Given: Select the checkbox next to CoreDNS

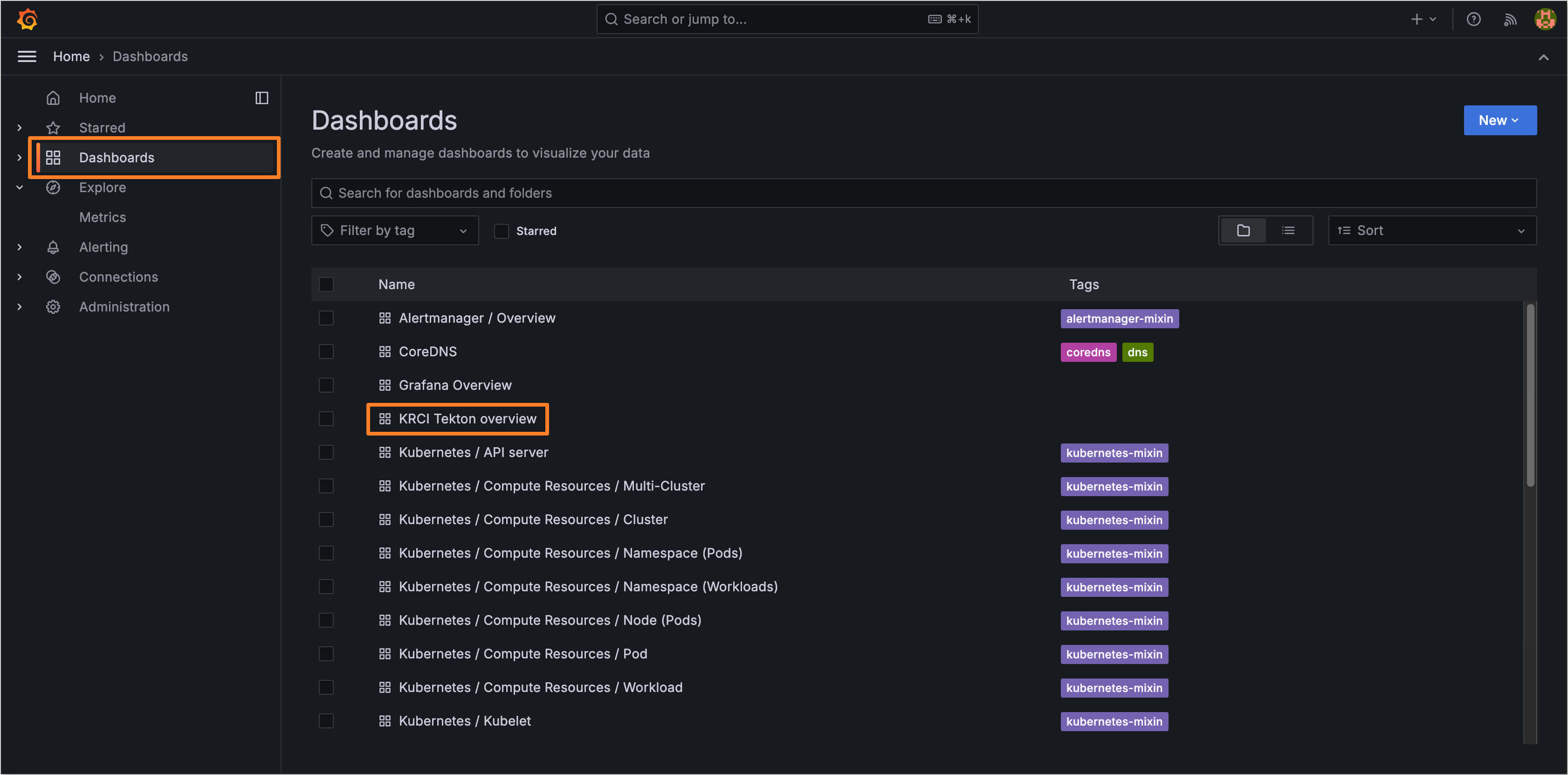Looking at the screenshot, I should coord(326,351).
